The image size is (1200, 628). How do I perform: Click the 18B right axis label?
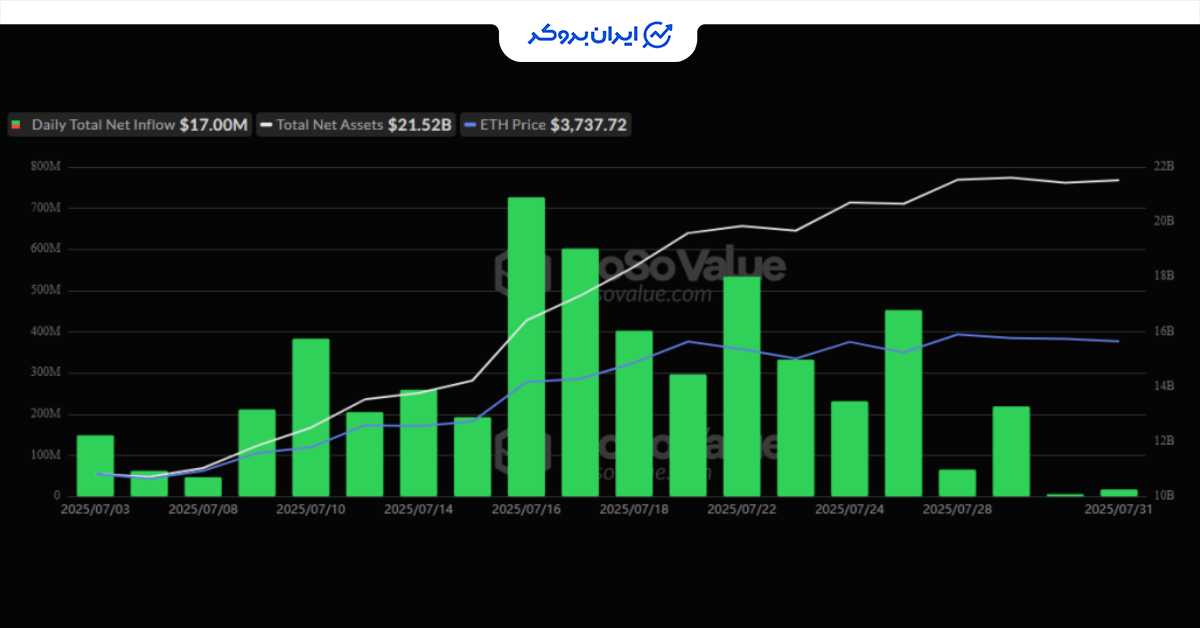tap(1163, 276)
